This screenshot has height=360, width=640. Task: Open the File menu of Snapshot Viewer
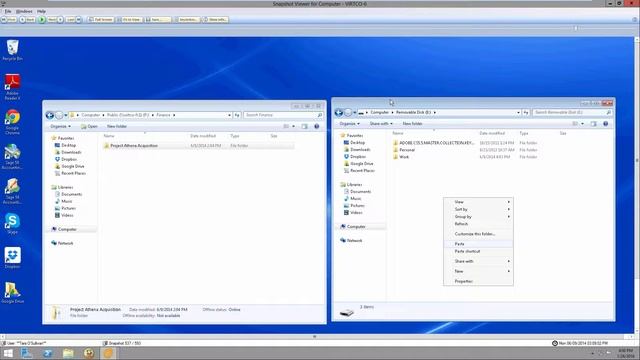(8, 11)
